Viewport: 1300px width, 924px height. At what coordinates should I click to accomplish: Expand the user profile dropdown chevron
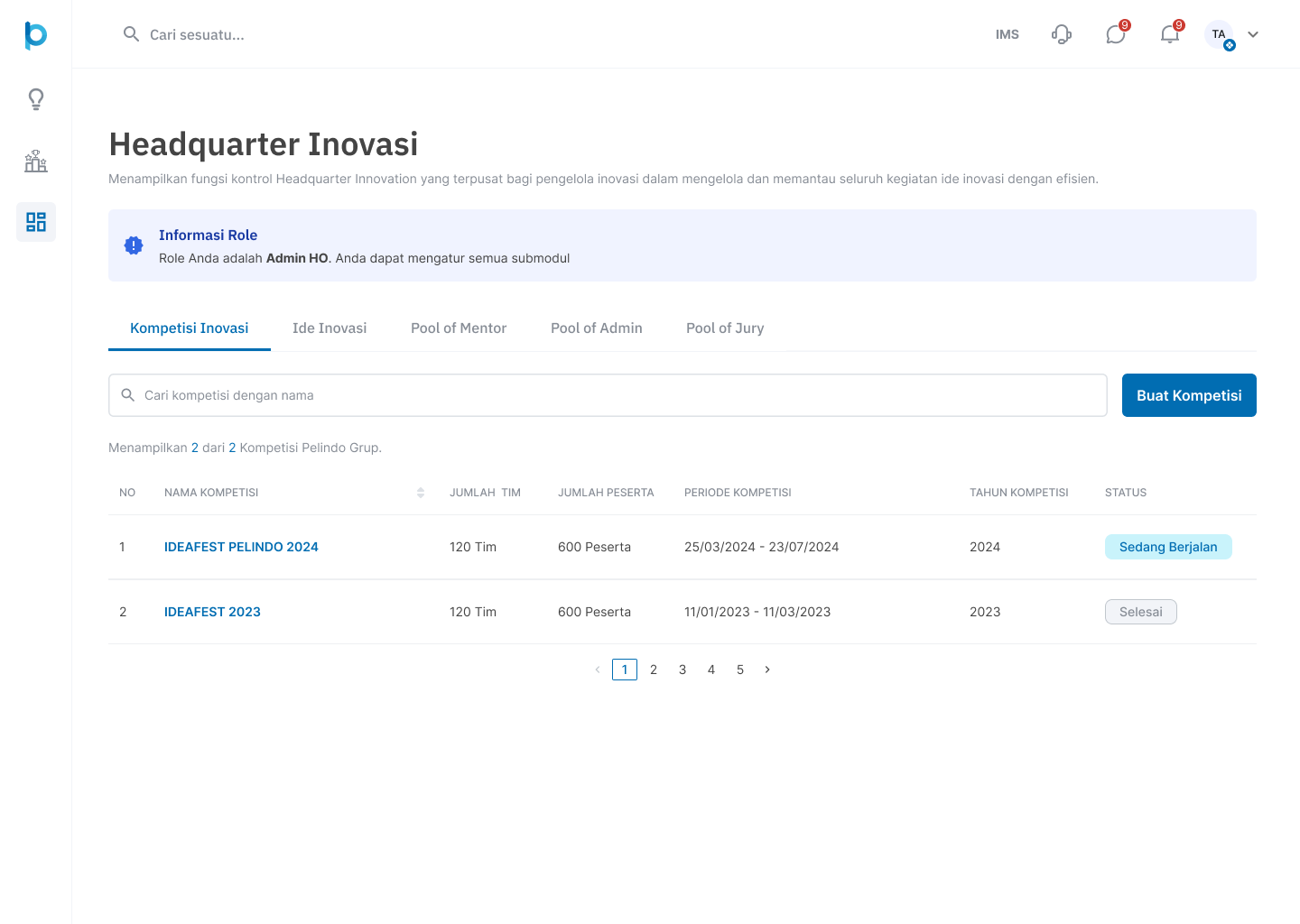(x=1253, y=34)
